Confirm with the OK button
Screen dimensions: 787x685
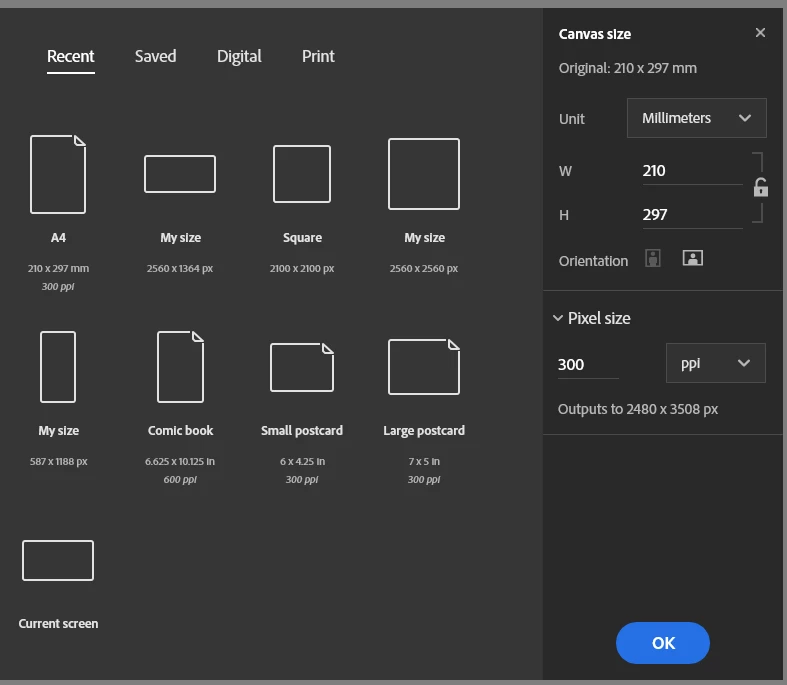point(663,643)
